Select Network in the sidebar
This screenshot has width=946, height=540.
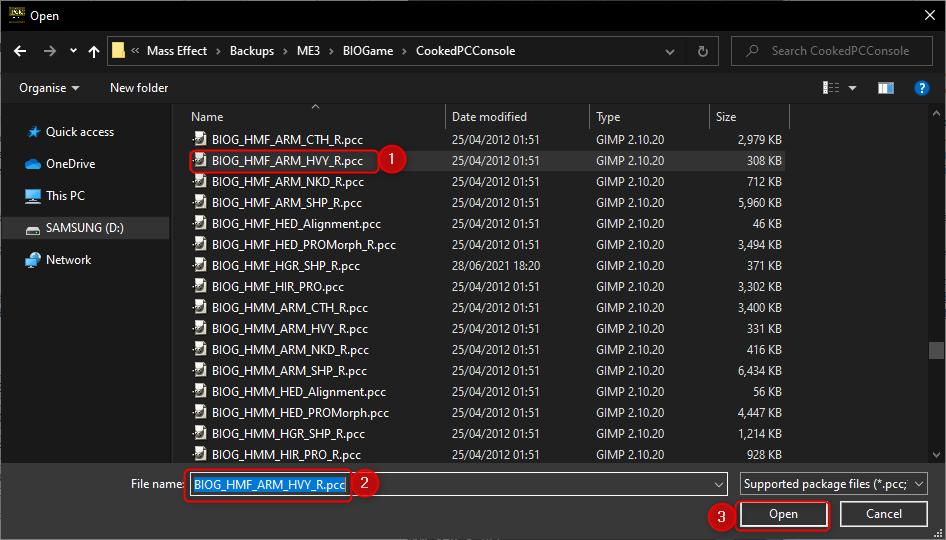pos(68,260)
